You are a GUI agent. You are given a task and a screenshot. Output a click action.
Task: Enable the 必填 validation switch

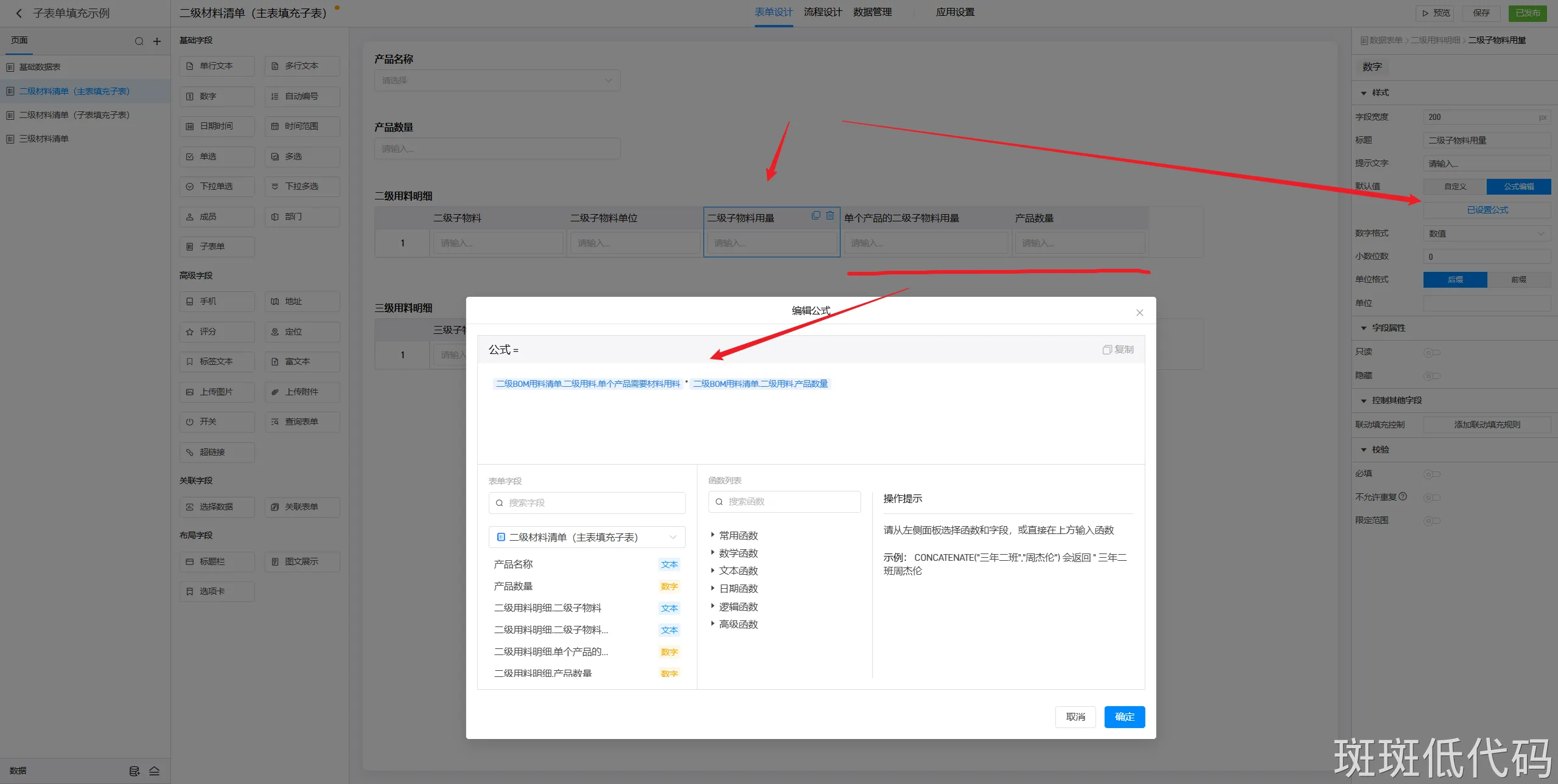1431,474
